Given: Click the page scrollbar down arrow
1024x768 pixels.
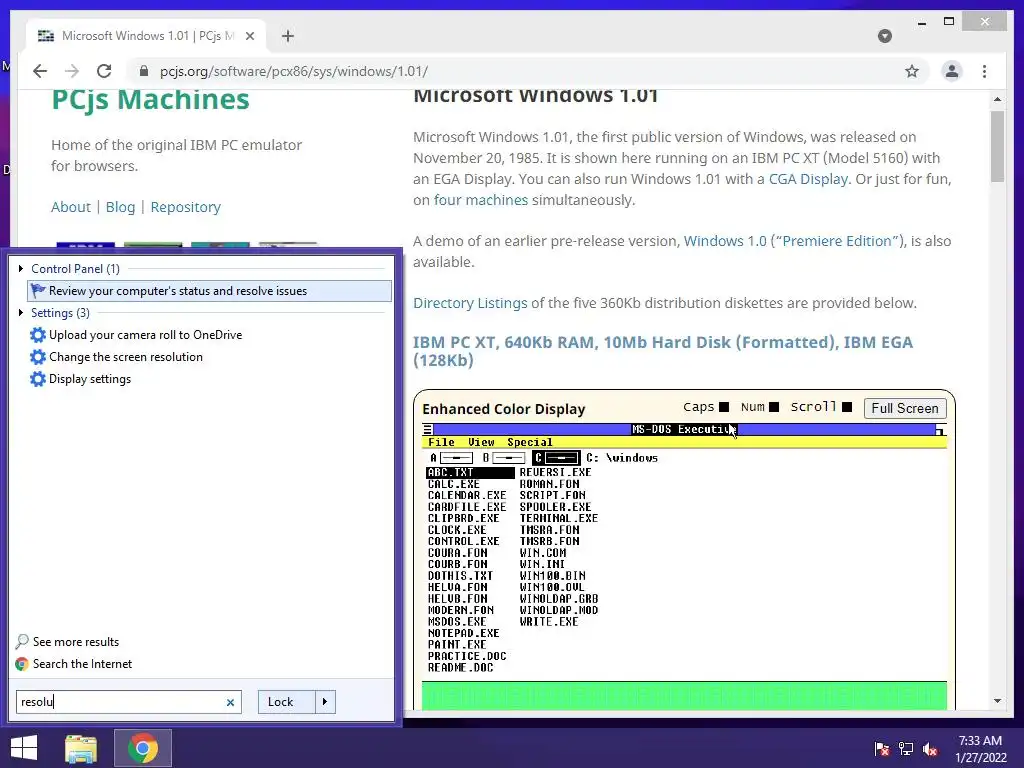Looking at the screenshot, I should (997, 701).
